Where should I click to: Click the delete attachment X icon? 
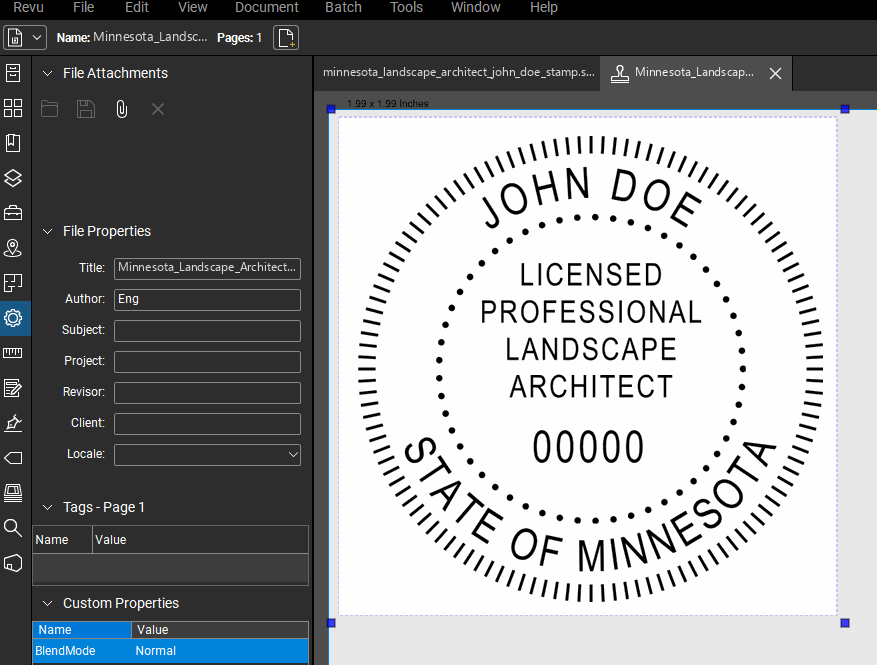click(x=158, y=109)
